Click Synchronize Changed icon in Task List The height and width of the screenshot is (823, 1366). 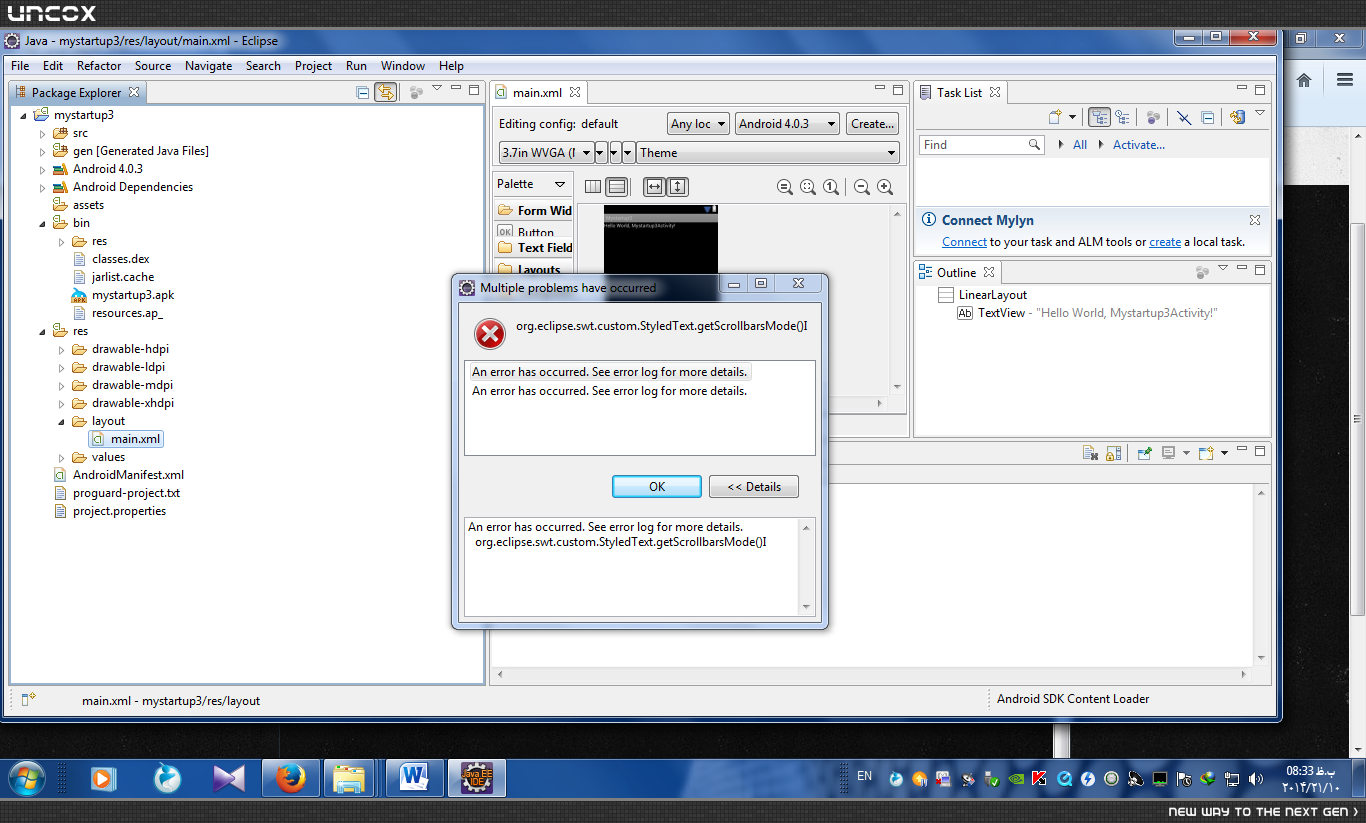1237,117
